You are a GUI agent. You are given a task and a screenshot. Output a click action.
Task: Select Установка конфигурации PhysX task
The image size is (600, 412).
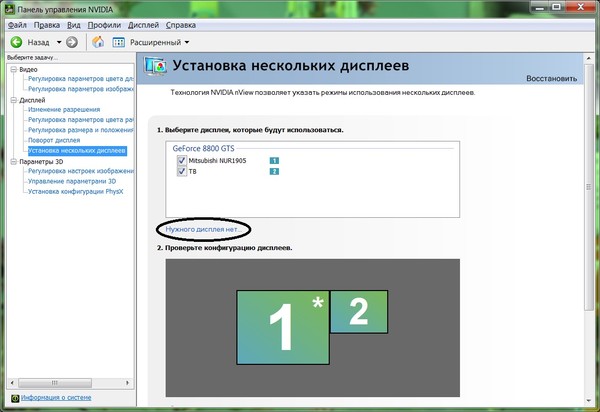click(75, 192)
